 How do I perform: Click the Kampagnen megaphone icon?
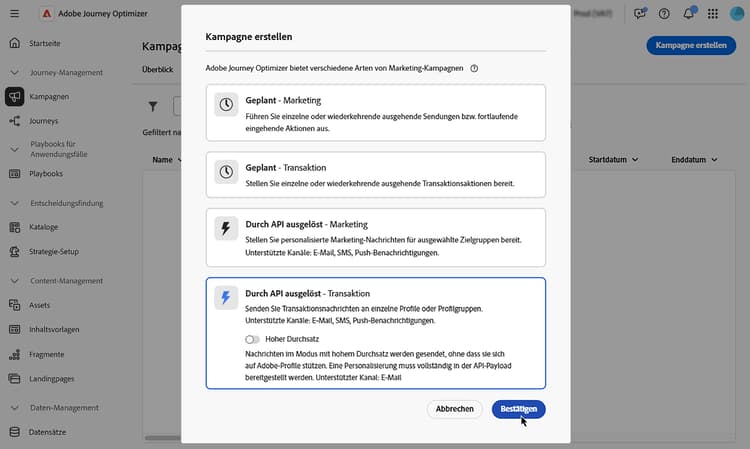[x=15, y=97]
